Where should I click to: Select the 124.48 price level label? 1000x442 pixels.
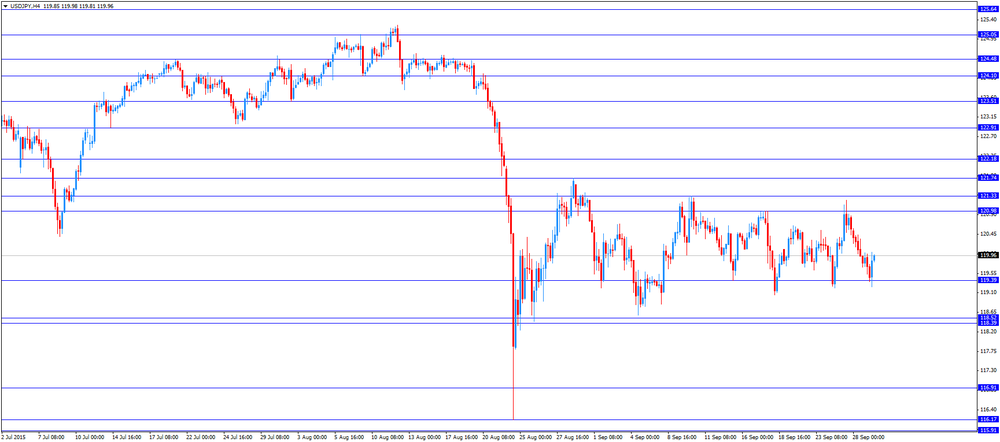coord(988,59)
